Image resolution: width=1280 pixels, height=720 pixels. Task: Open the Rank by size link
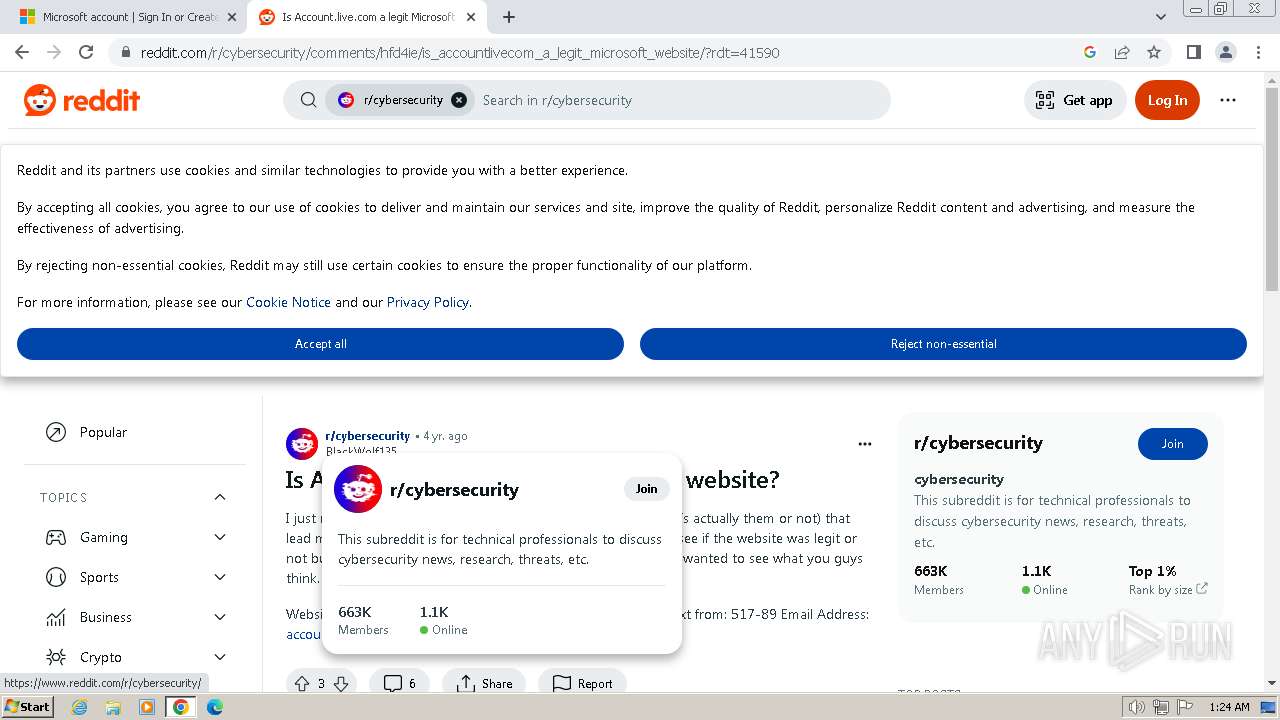[1167, 590]
